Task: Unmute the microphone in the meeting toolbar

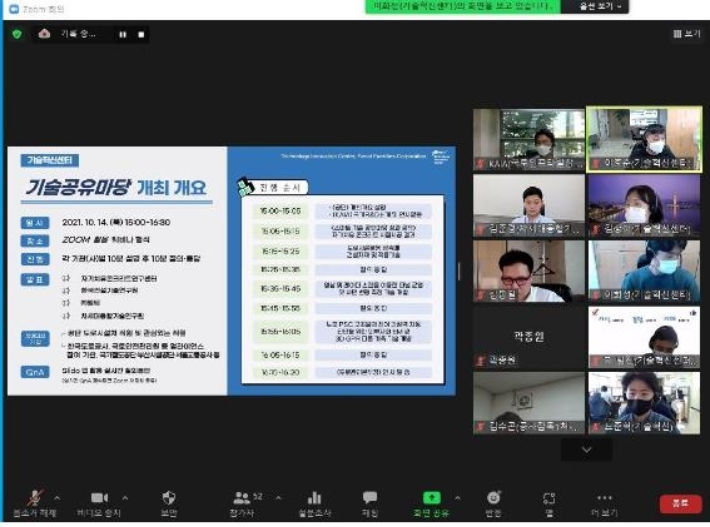Action: [37, 498]
